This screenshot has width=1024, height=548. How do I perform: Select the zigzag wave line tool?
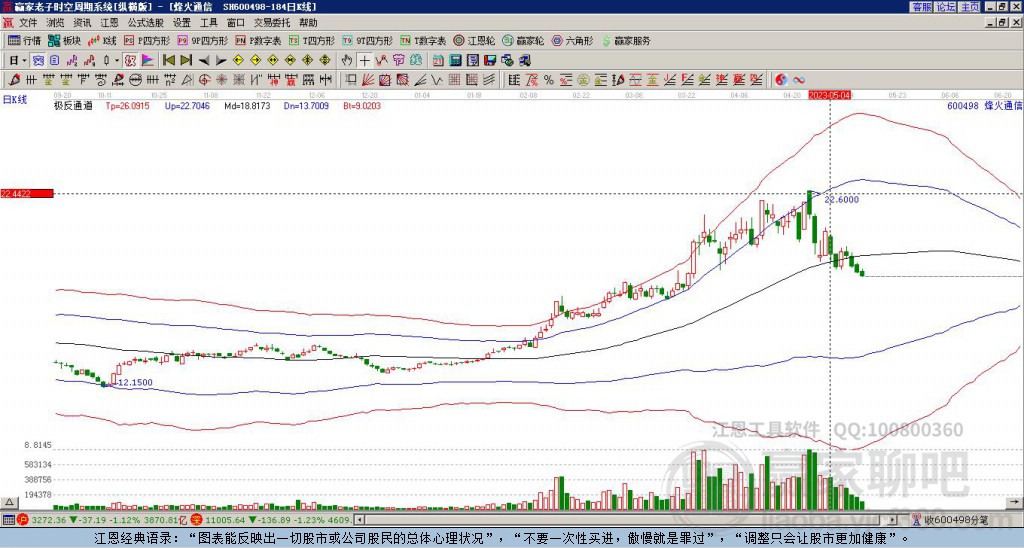pyautogui.click(x=438, y=80)
